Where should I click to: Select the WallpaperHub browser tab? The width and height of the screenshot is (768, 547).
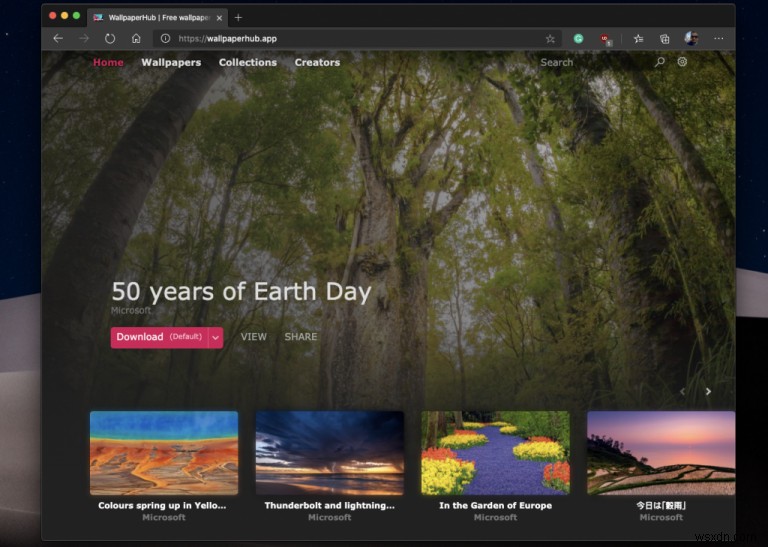[157, 18]
